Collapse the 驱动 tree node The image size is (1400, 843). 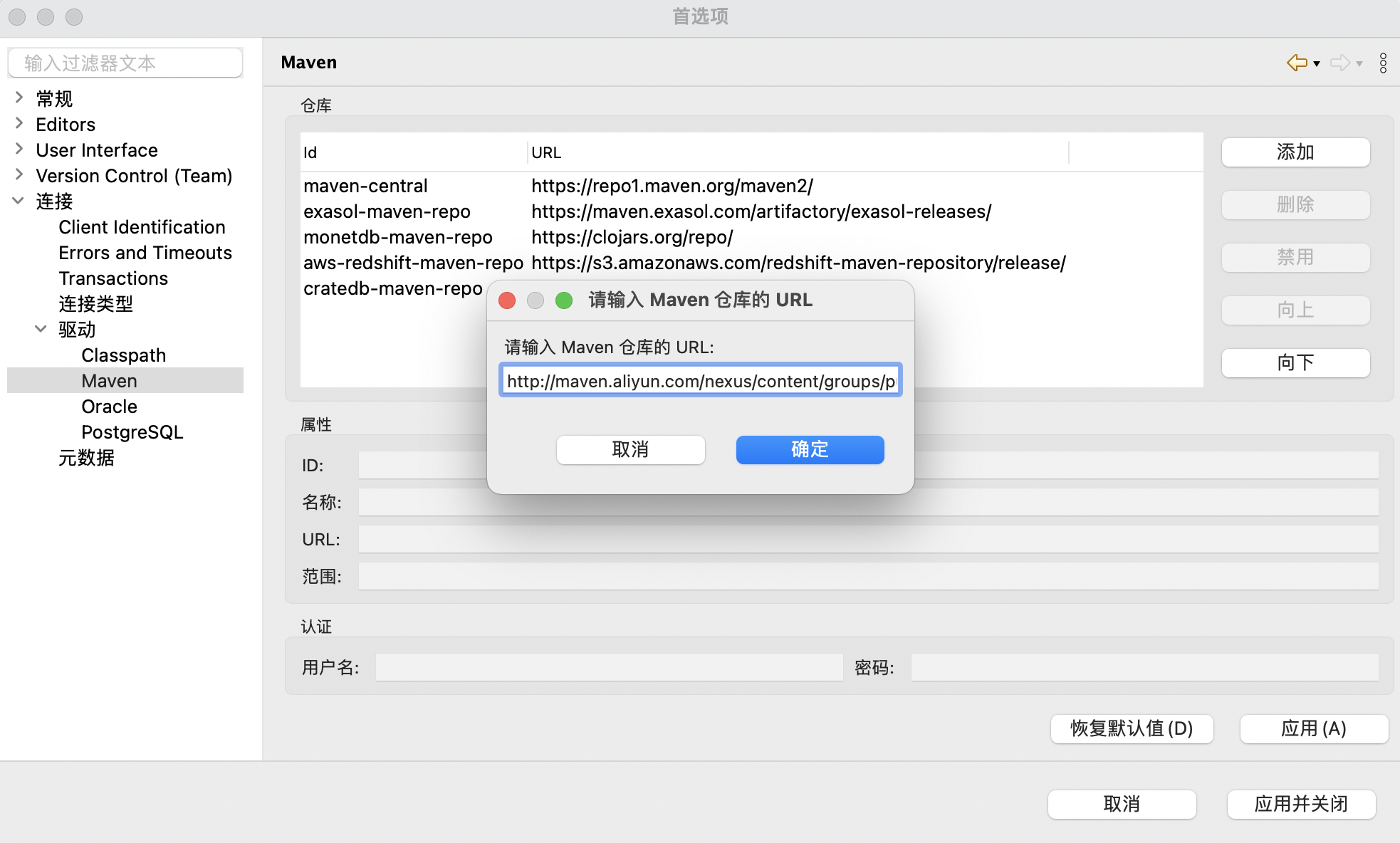pyautogui.click(x=41, y=329)
